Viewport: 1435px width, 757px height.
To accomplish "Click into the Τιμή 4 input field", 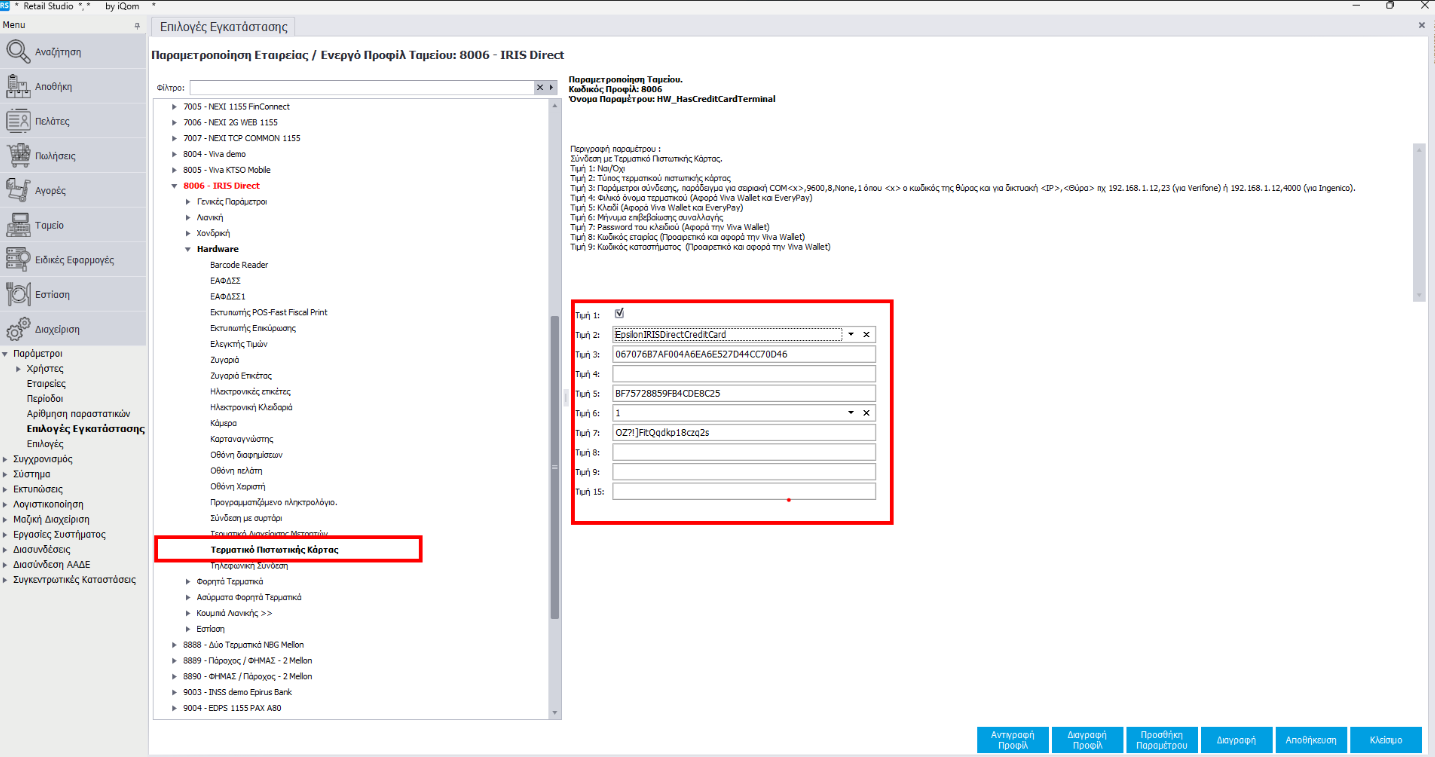I will 744,374.
